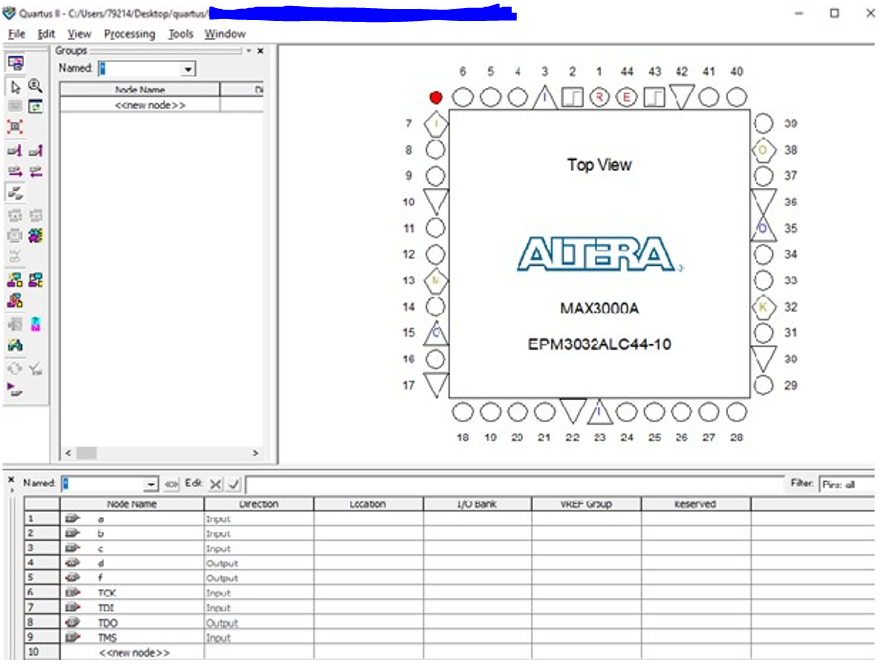Click the colorful puzzle-like toolbar icon
Viewport: 883px width, 667px height.
[35, 235]
